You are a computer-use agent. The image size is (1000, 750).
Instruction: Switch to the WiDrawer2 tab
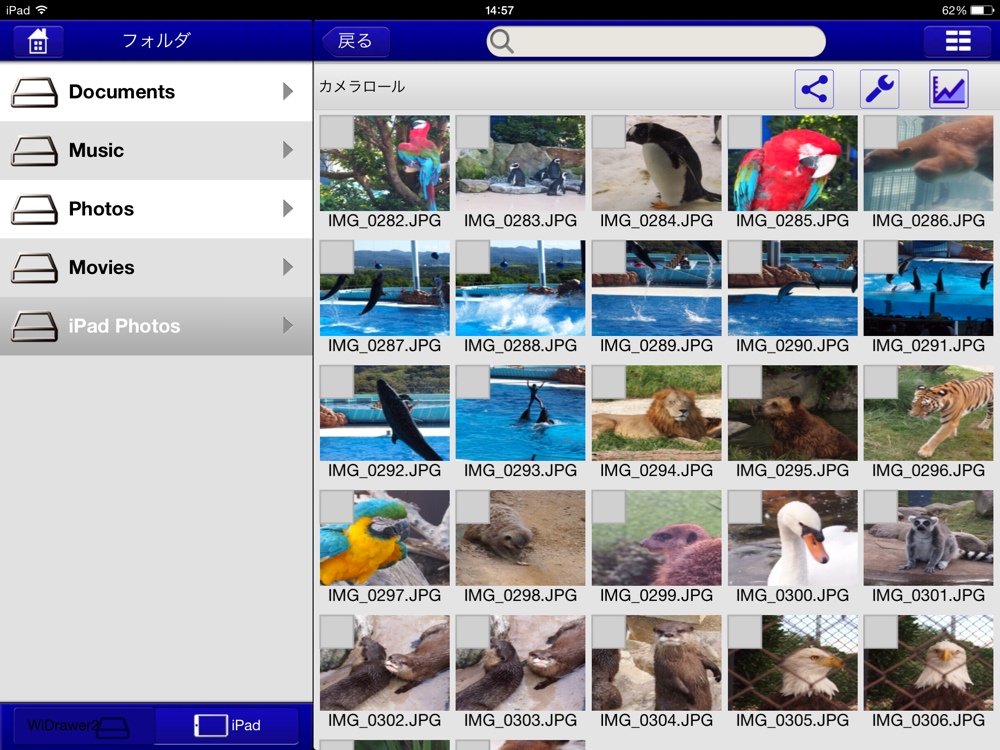[84, 725]
